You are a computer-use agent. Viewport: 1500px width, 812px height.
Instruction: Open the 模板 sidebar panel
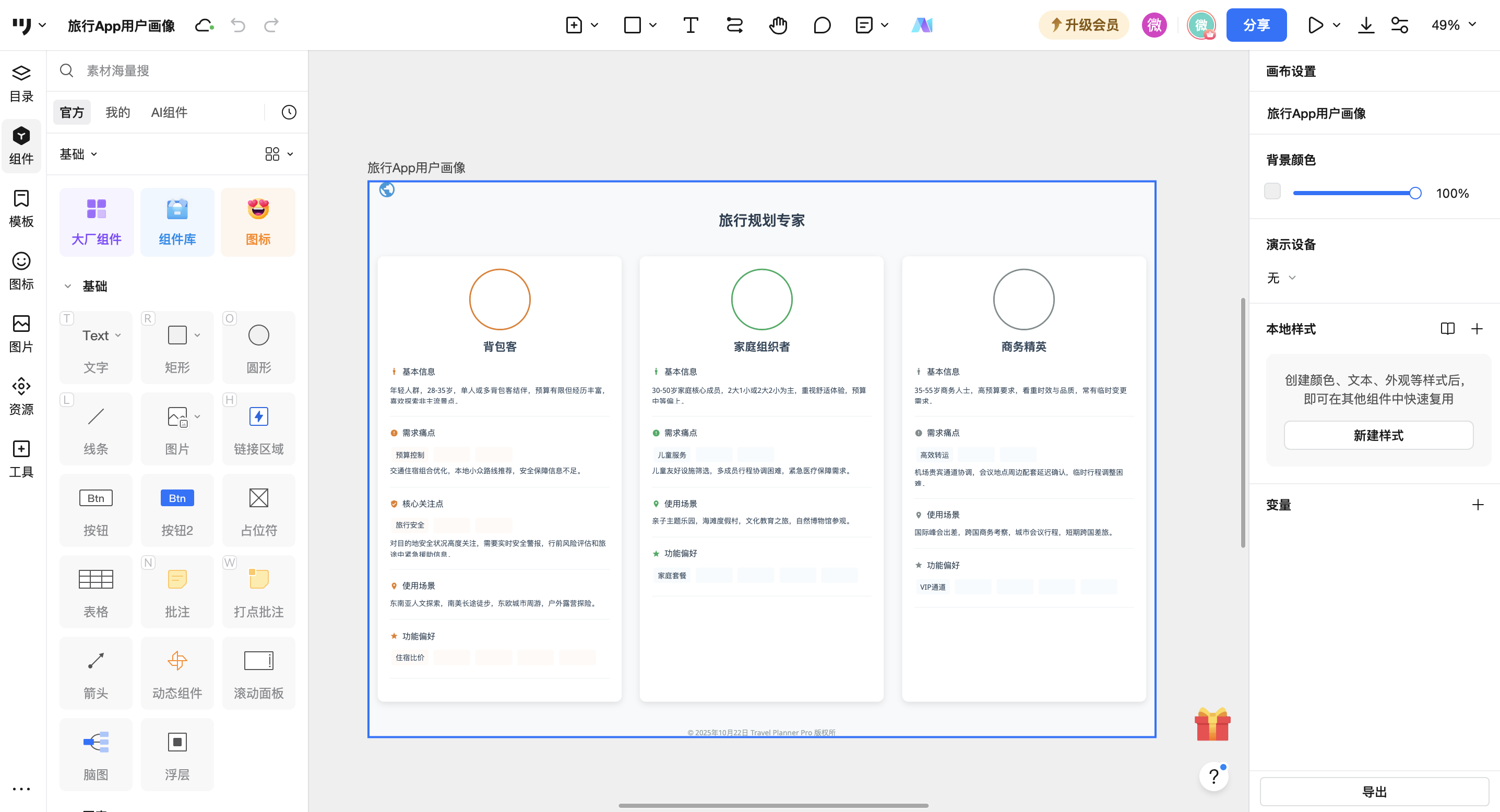coord(21,208)
